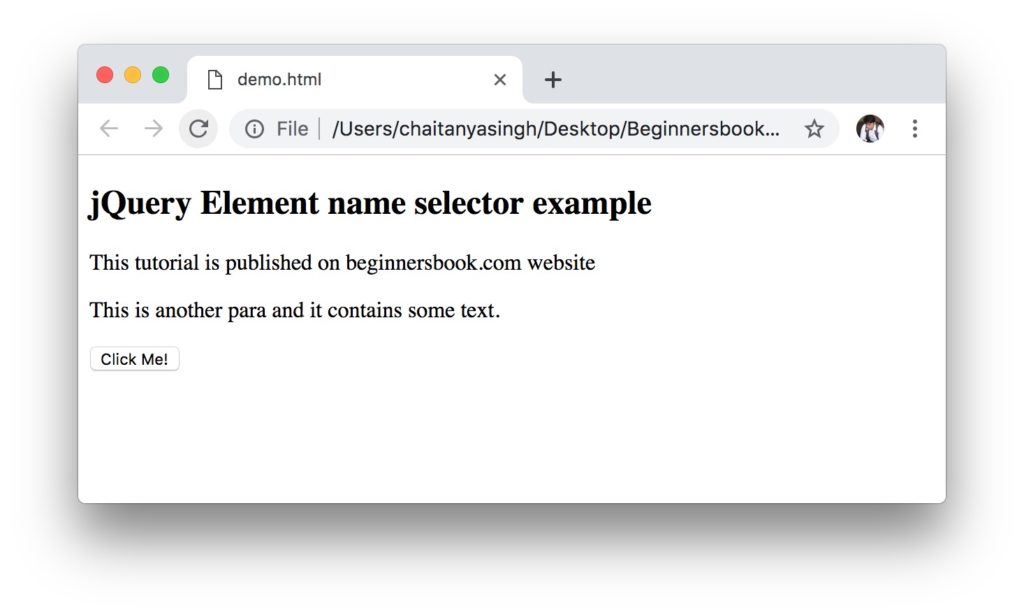This screenshot has width=1024, height=615.
Task: Click the browser forward arrow
Action: [x=153, y=129]
